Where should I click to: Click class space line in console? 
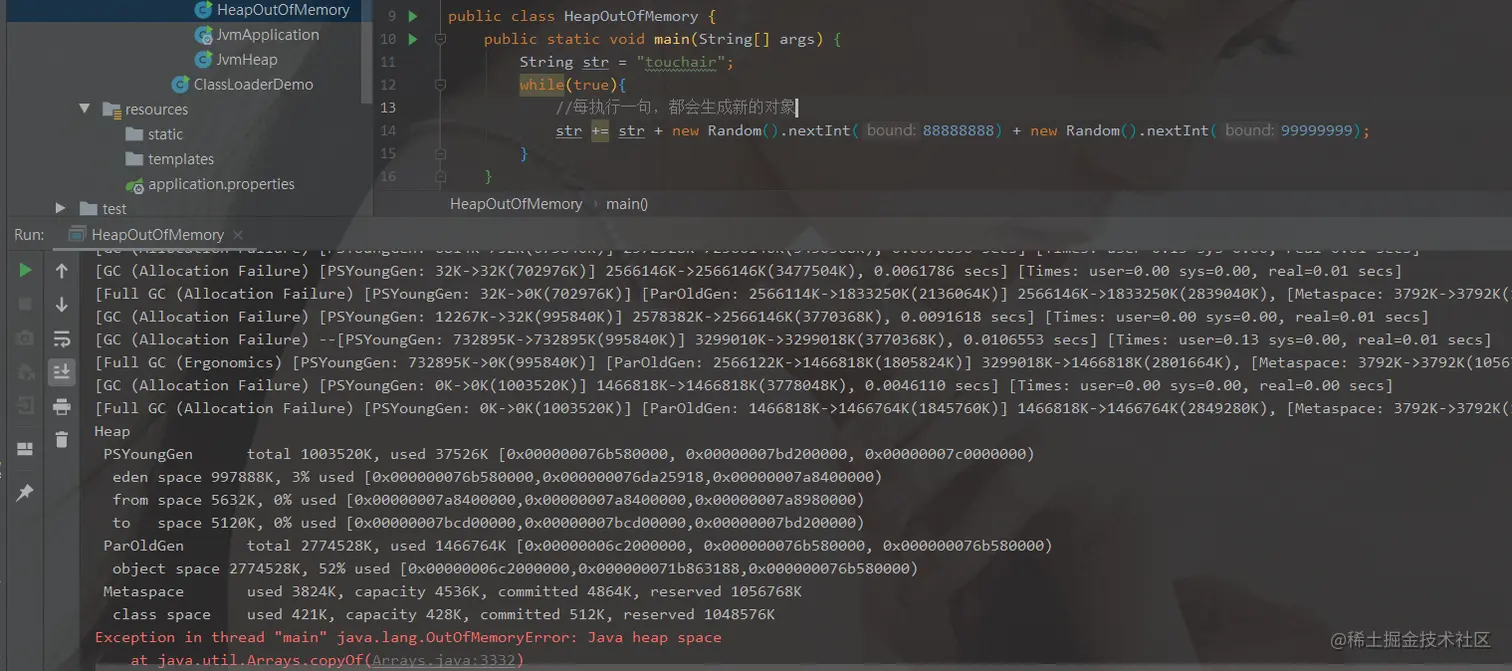pos(443,615)
